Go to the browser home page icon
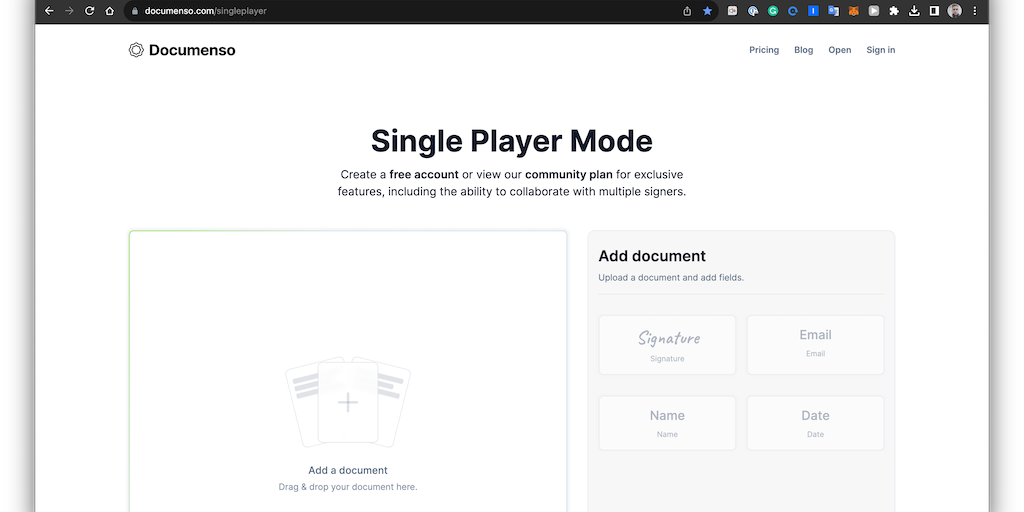The height and width of the screenshot is (512, 1024). pyautogui.click(x=110, y=11)
